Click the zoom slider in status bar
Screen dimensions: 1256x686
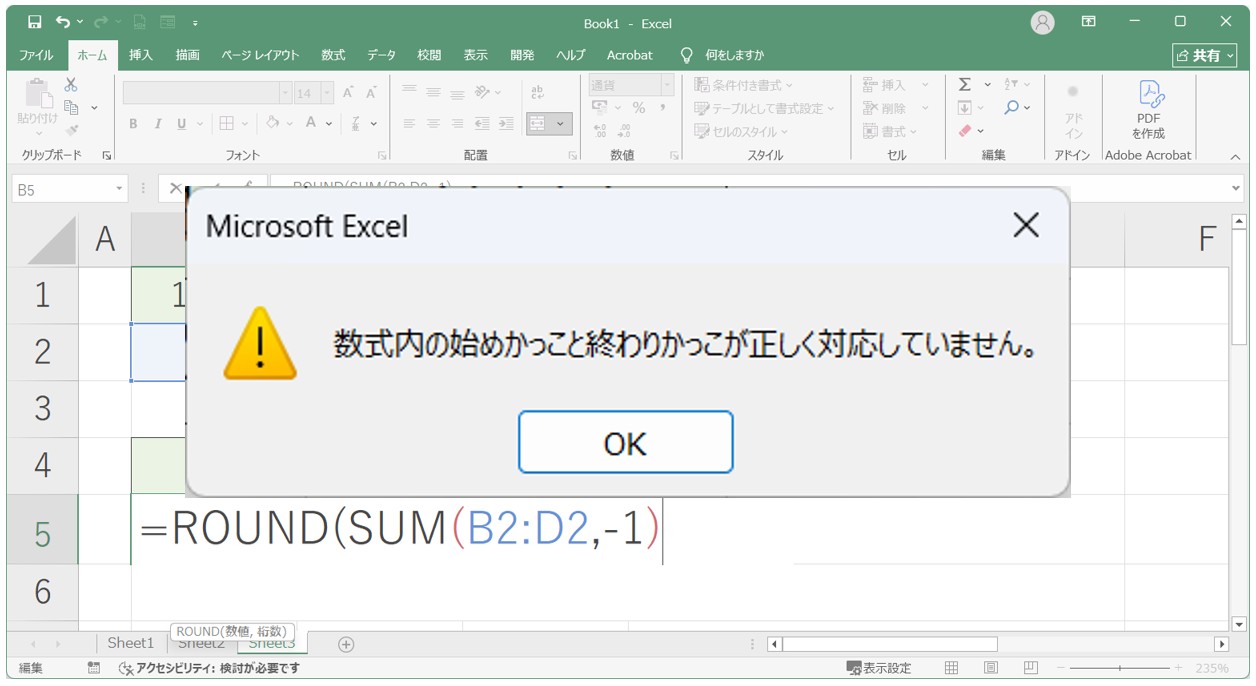[1120, 668]
